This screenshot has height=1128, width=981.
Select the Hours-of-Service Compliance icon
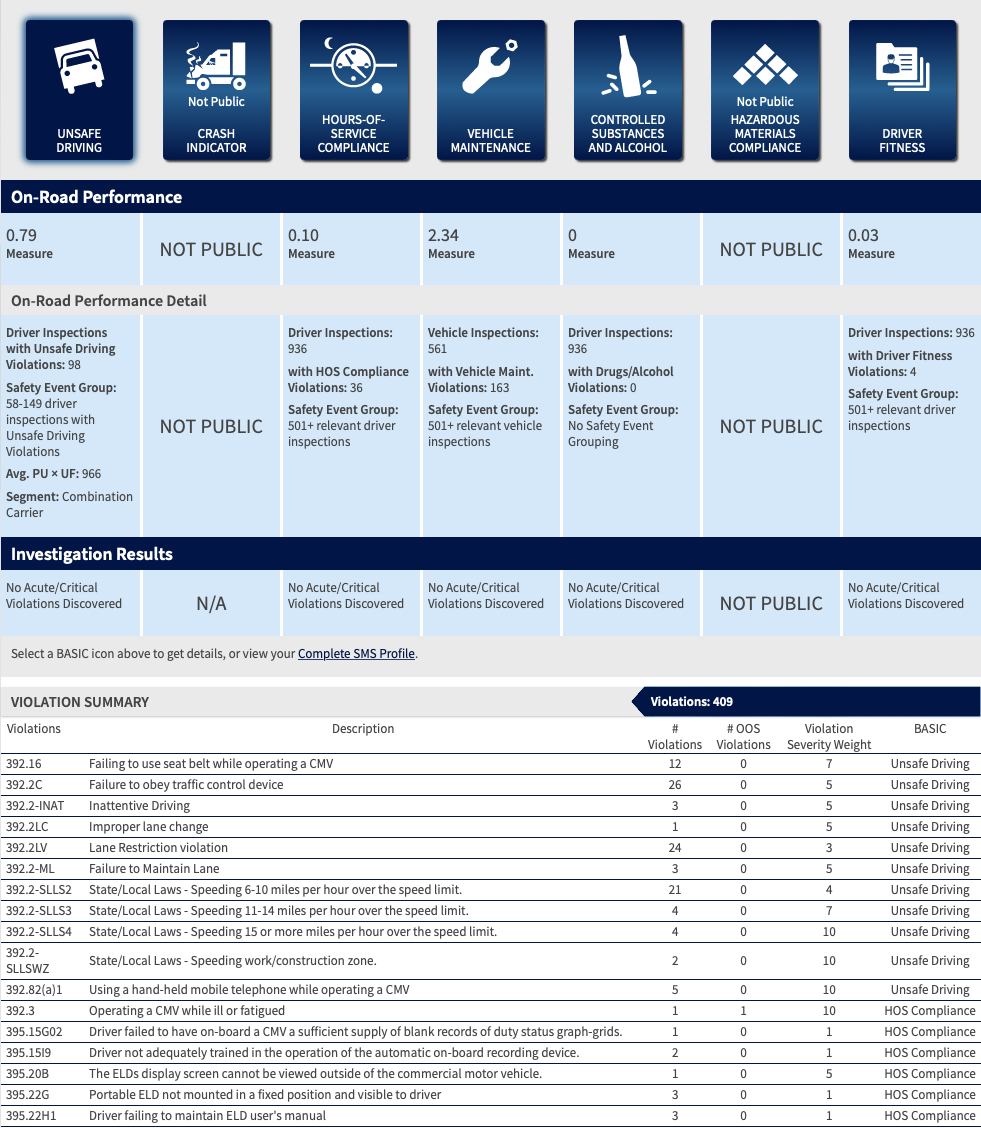click(x=353, y=90)
